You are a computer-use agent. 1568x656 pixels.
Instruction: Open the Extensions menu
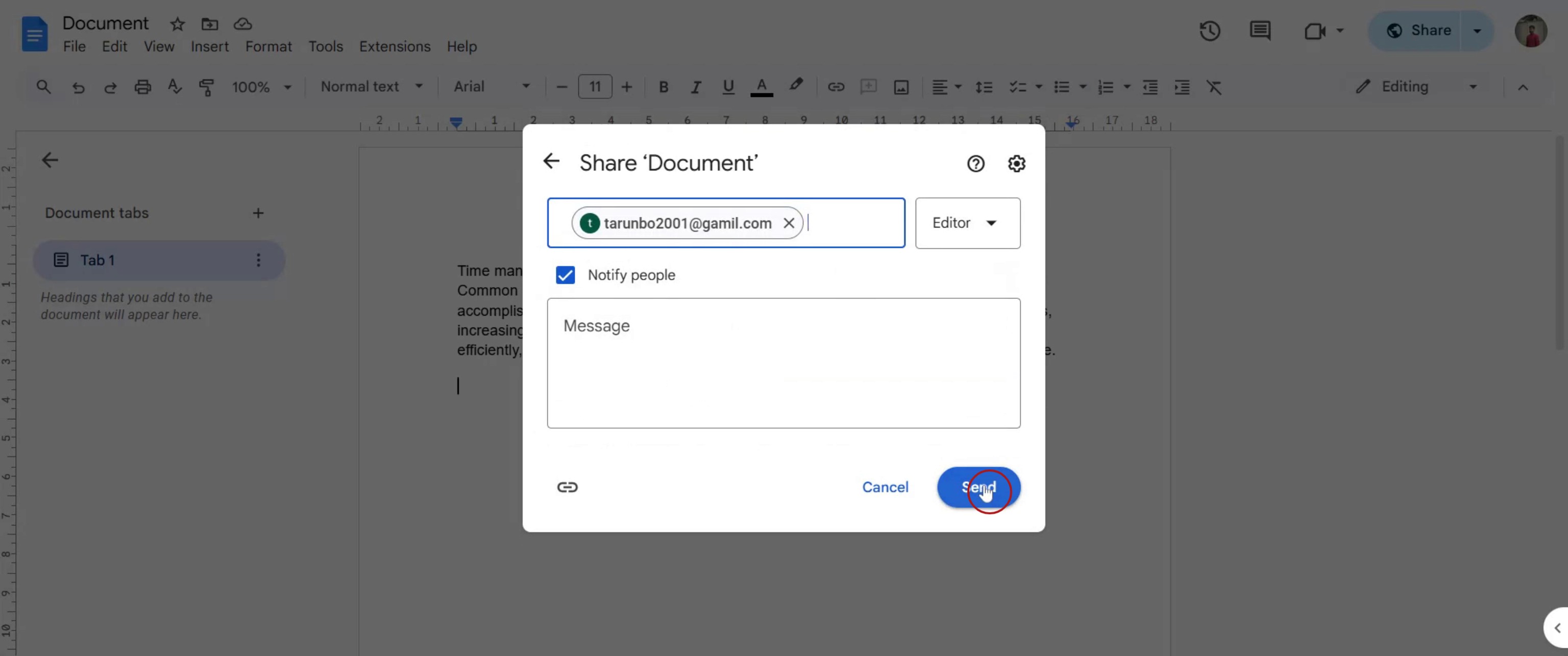click(x=395, y=47)
